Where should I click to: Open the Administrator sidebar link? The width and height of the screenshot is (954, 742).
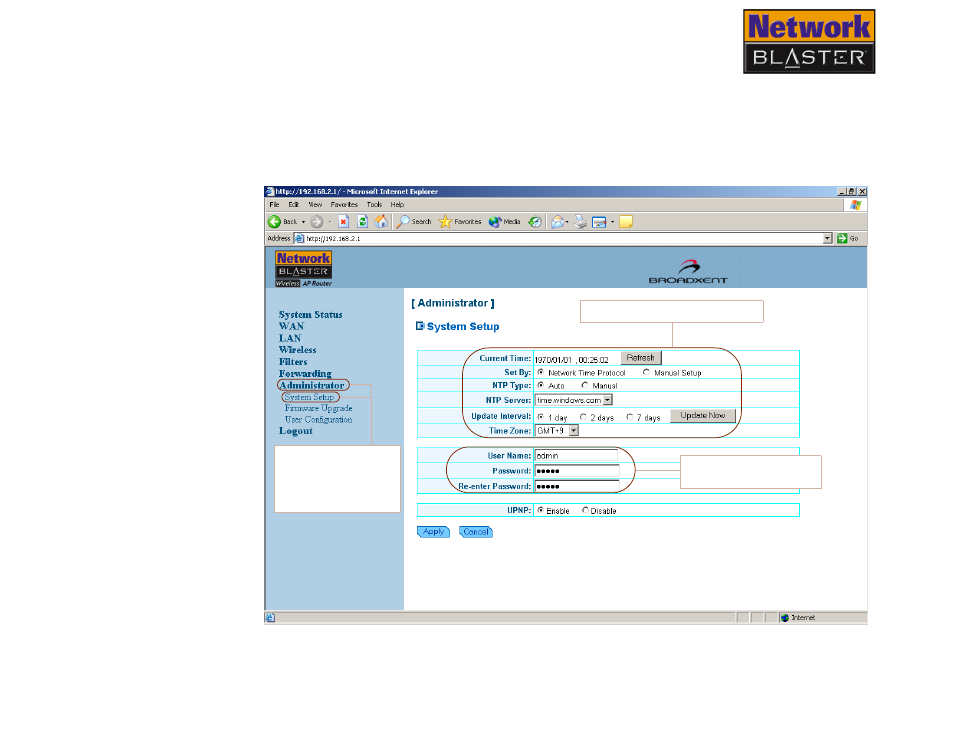[312, 385]
